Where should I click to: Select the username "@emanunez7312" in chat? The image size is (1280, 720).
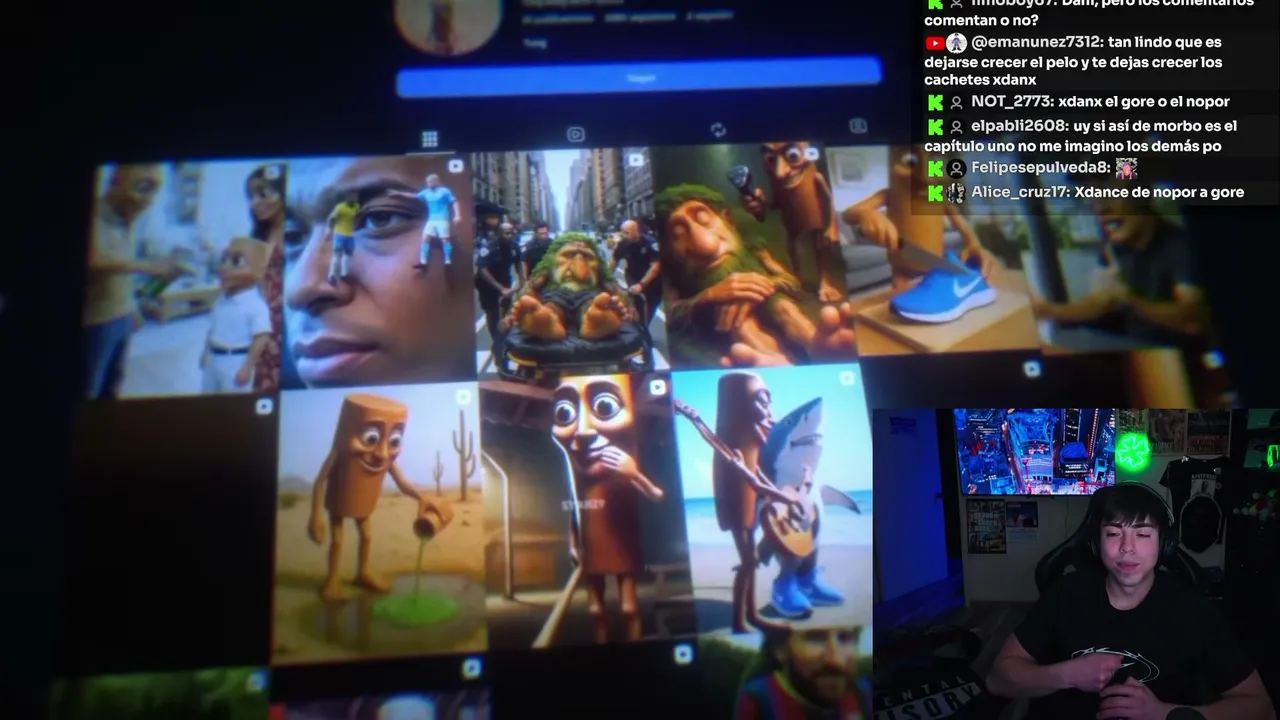(x=1035, y=43)
